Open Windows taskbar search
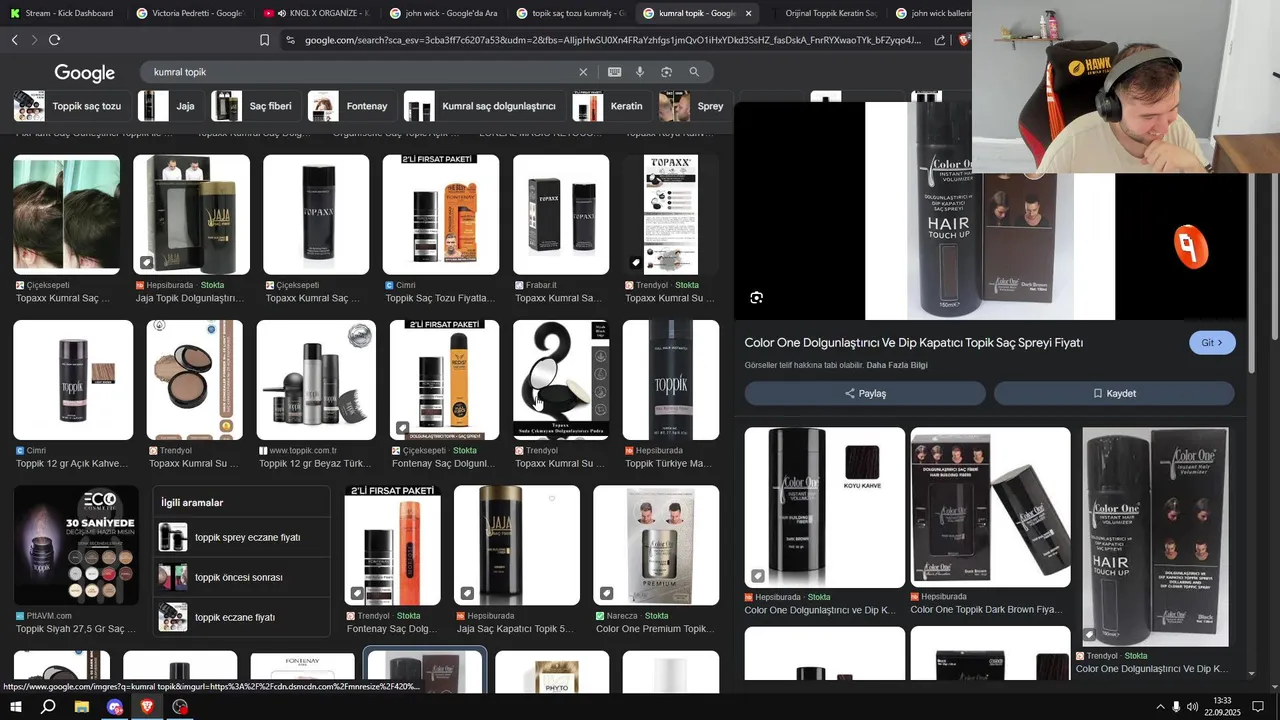Image resolution: width=1280 pixels, height=720 pixels. click(x=48, y=707)
